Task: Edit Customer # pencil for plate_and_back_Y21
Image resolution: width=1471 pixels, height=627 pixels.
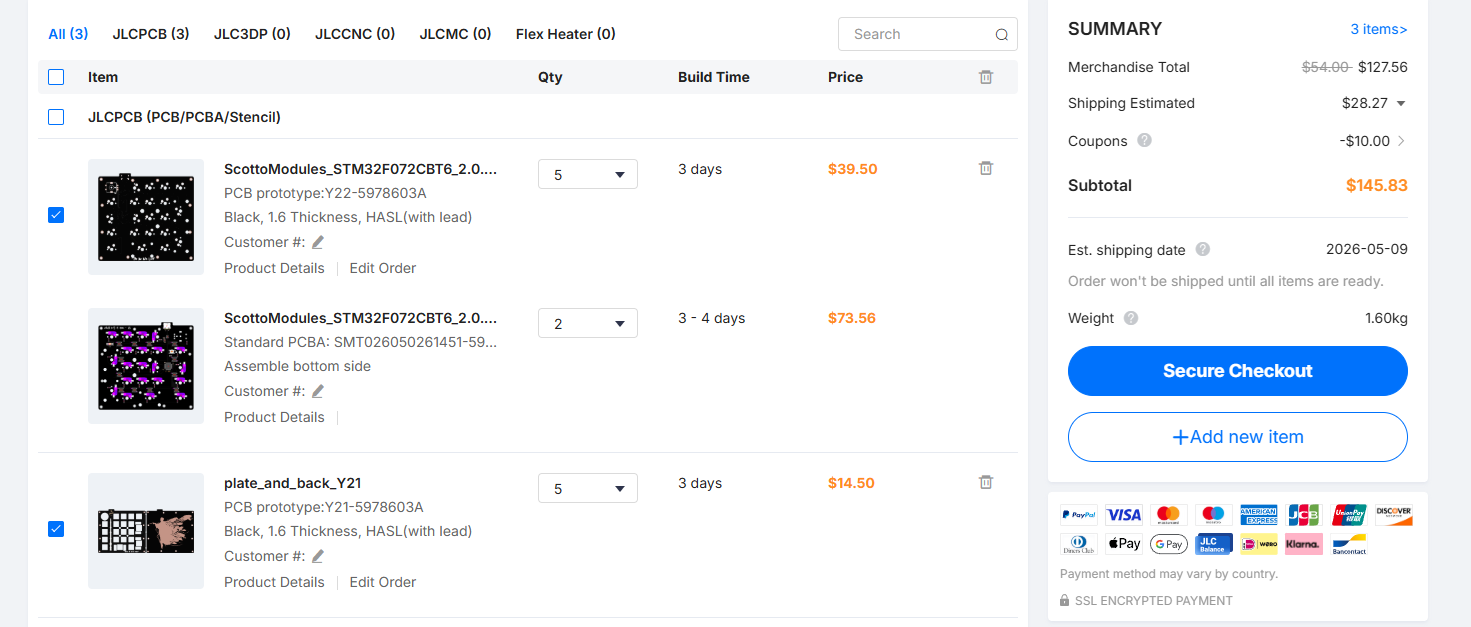Action: 318,556
